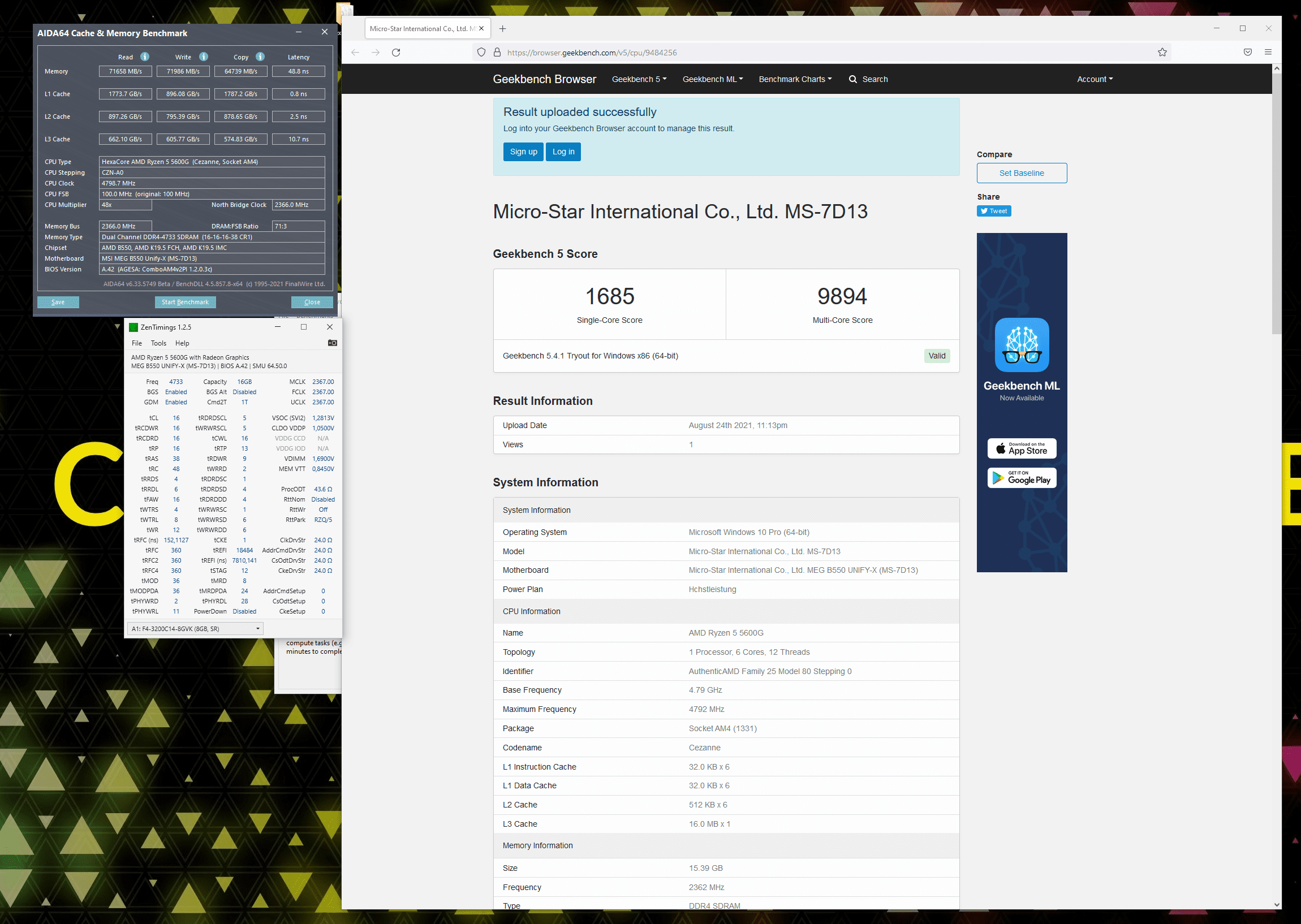1301x924 pixels.
Task: Click the Memory Read 71658 MB/s field
Action: (125, 71)
